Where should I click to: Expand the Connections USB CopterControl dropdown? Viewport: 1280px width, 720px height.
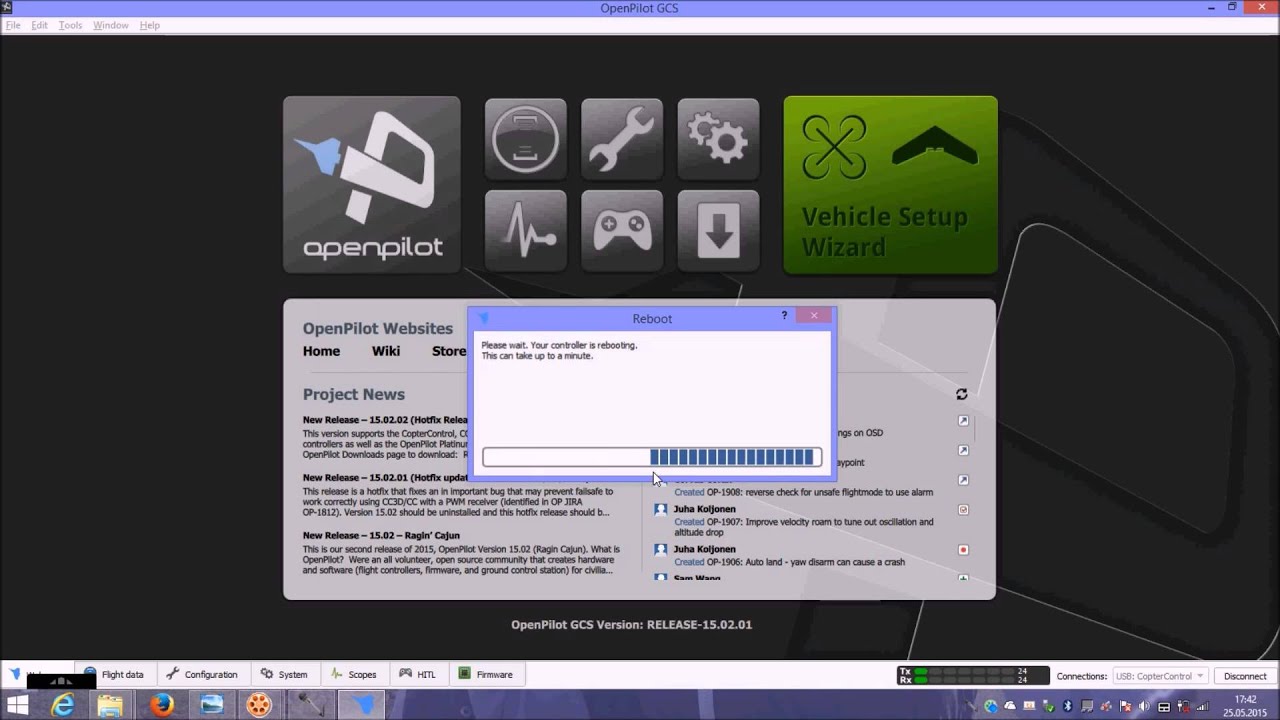pyautogui.click(x=1159, y=676)
